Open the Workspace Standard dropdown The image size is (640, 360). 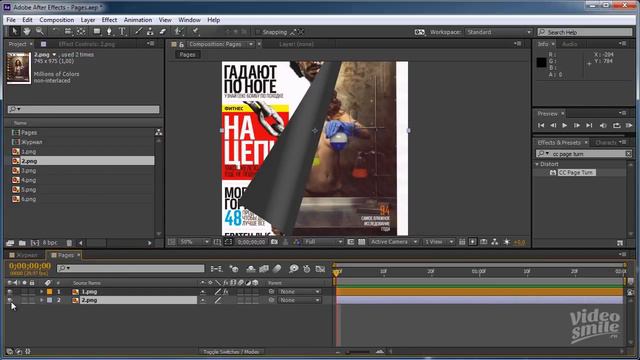coord(499,32)
